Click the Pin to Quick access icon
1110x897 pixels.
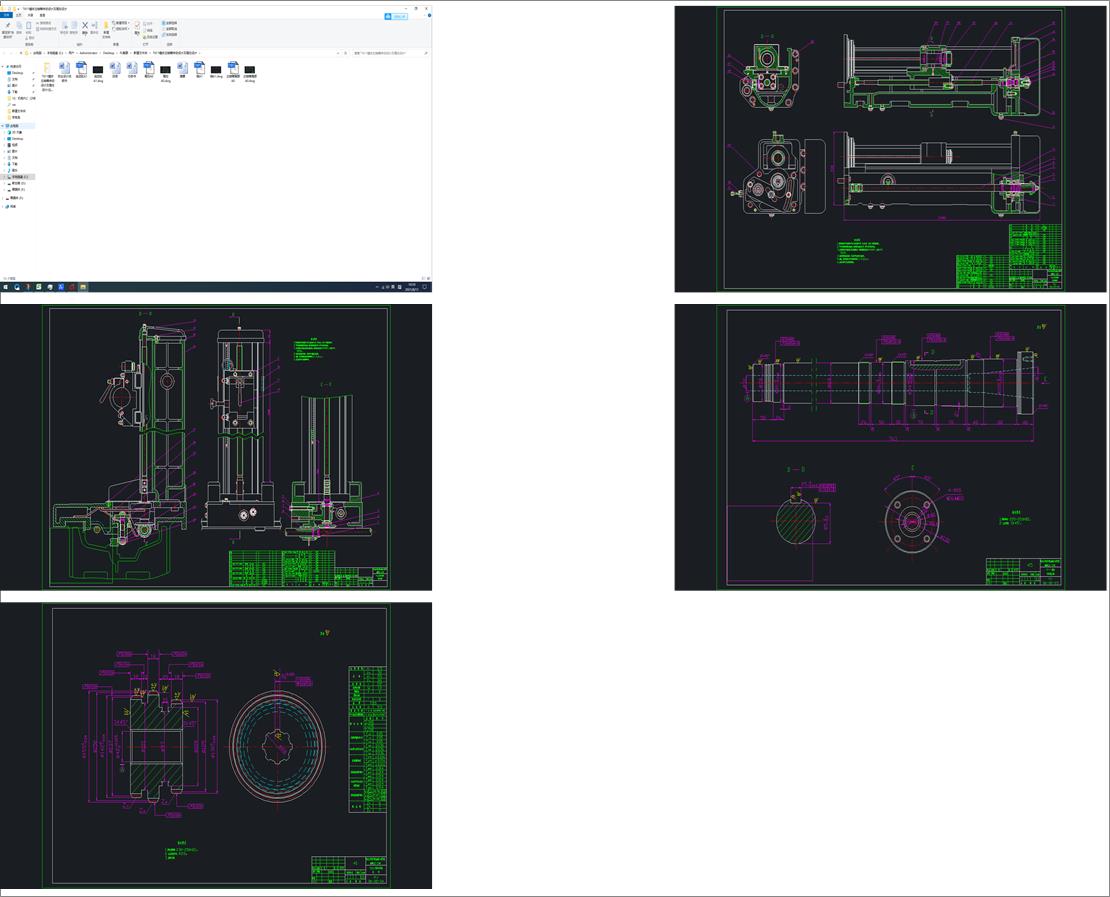pyautogui.click(x=8, y=27)
